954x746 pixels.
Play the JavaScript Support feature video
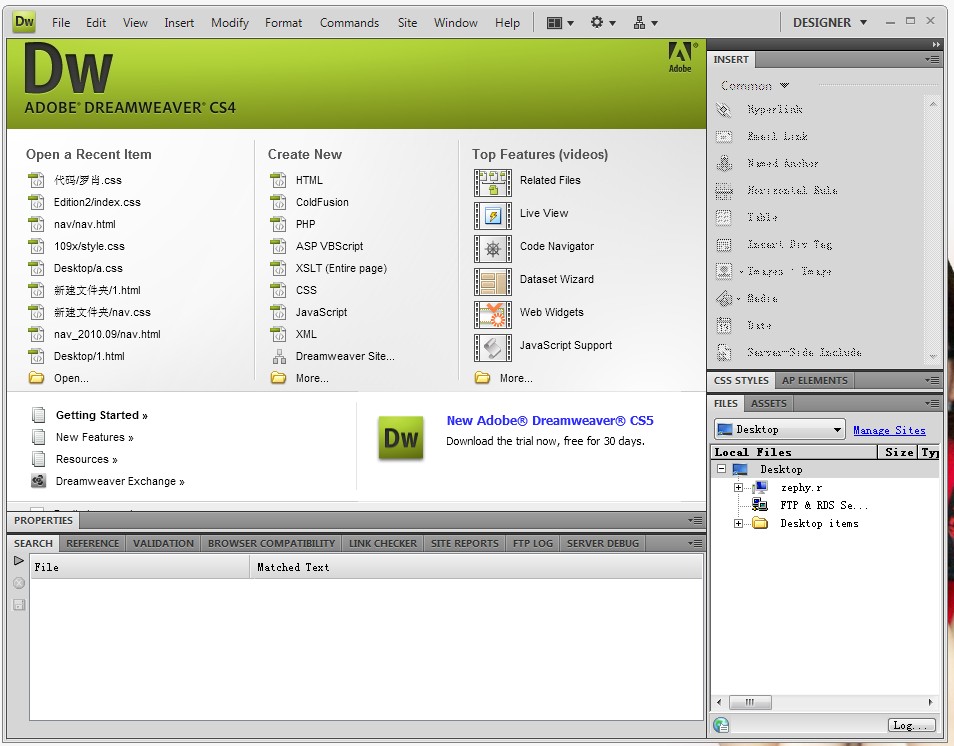[493, 347]
